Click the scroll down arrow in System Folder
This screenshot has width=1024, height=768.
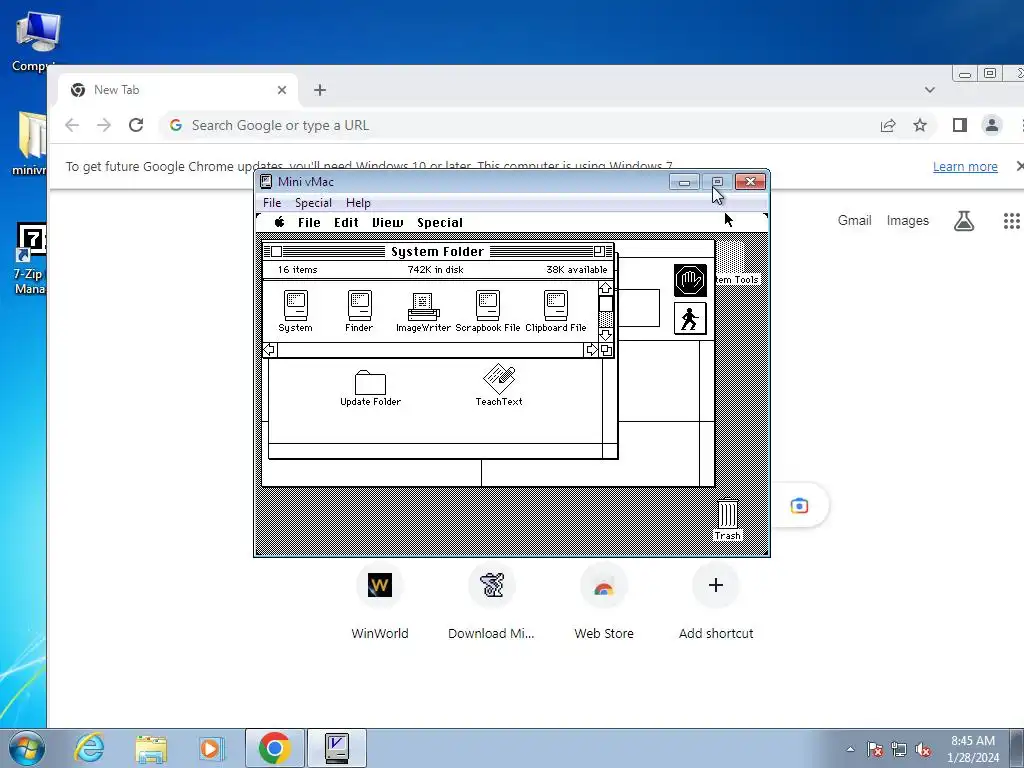tap(605, 335)
